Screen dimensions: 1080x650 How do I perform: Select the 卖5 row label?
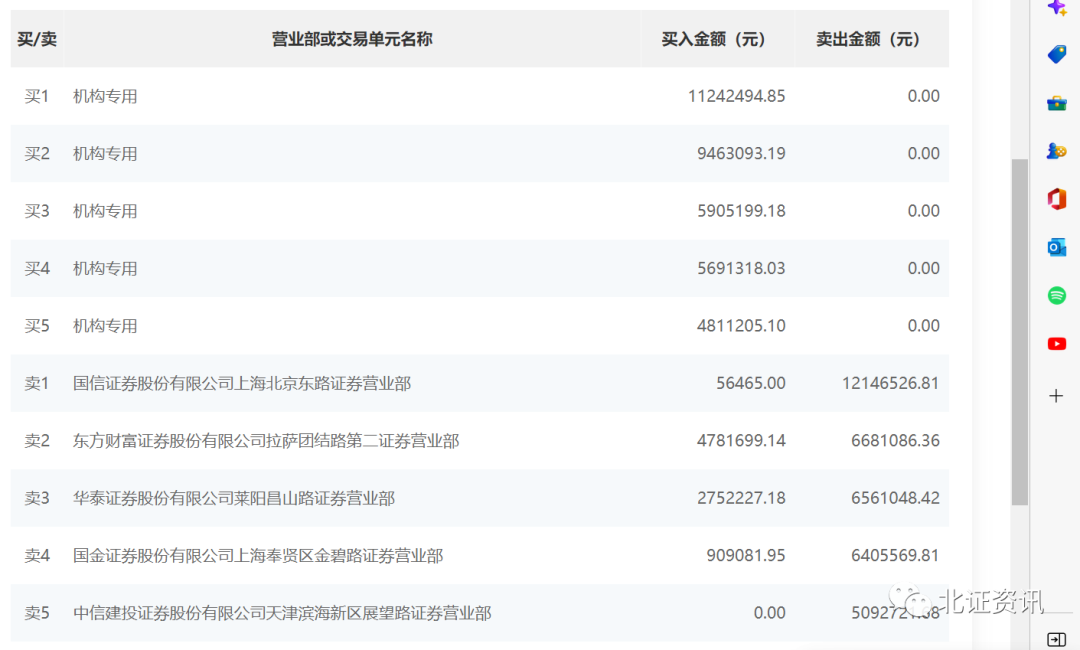[x=37, y=613]
